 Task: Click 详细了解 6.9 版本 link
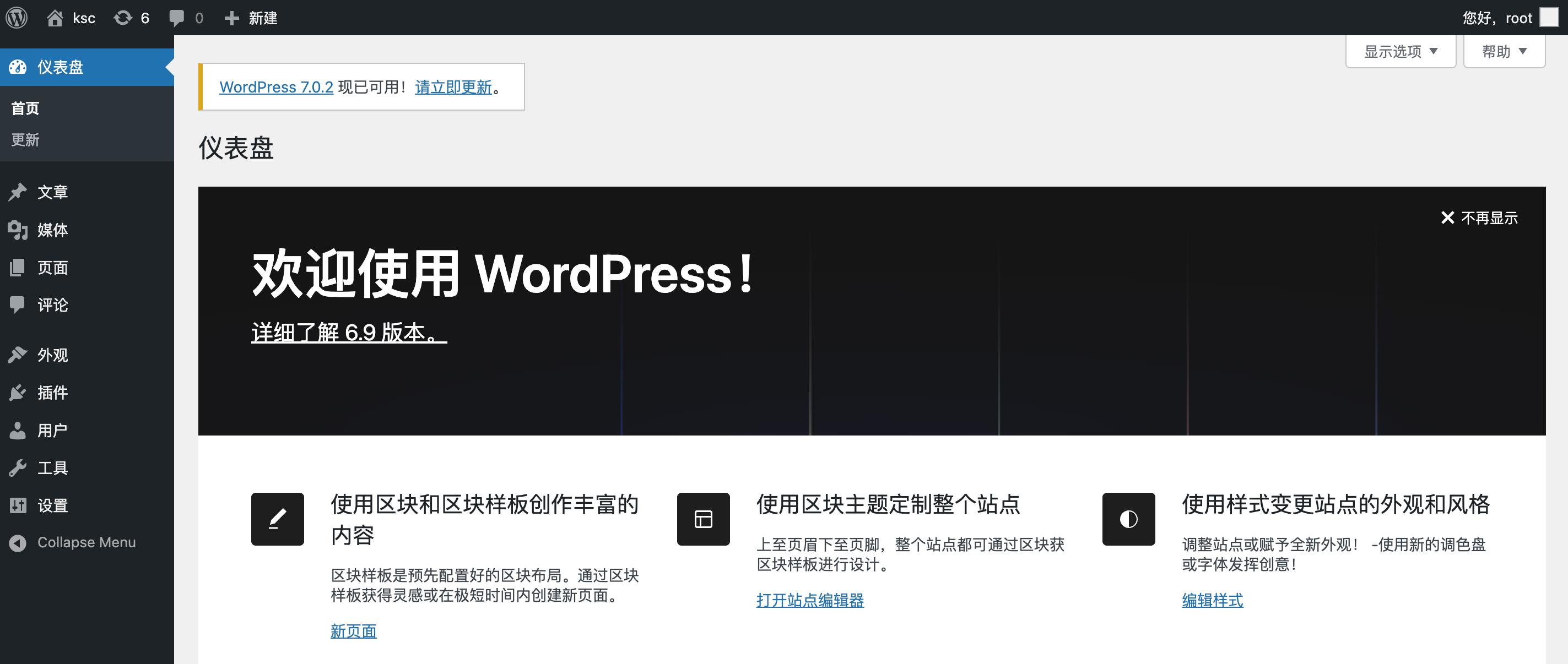coord(349,332)
